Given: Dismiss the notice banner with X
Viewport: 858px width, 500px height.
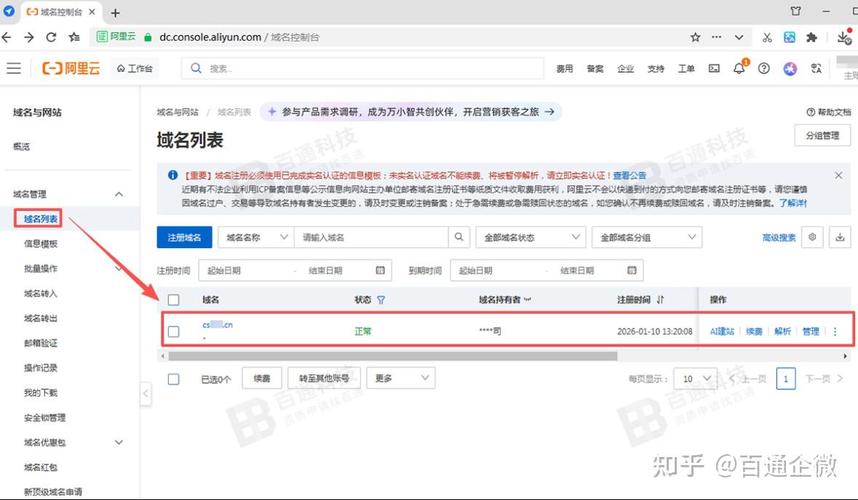Looking at the screenshot, I should pos(838,175).
